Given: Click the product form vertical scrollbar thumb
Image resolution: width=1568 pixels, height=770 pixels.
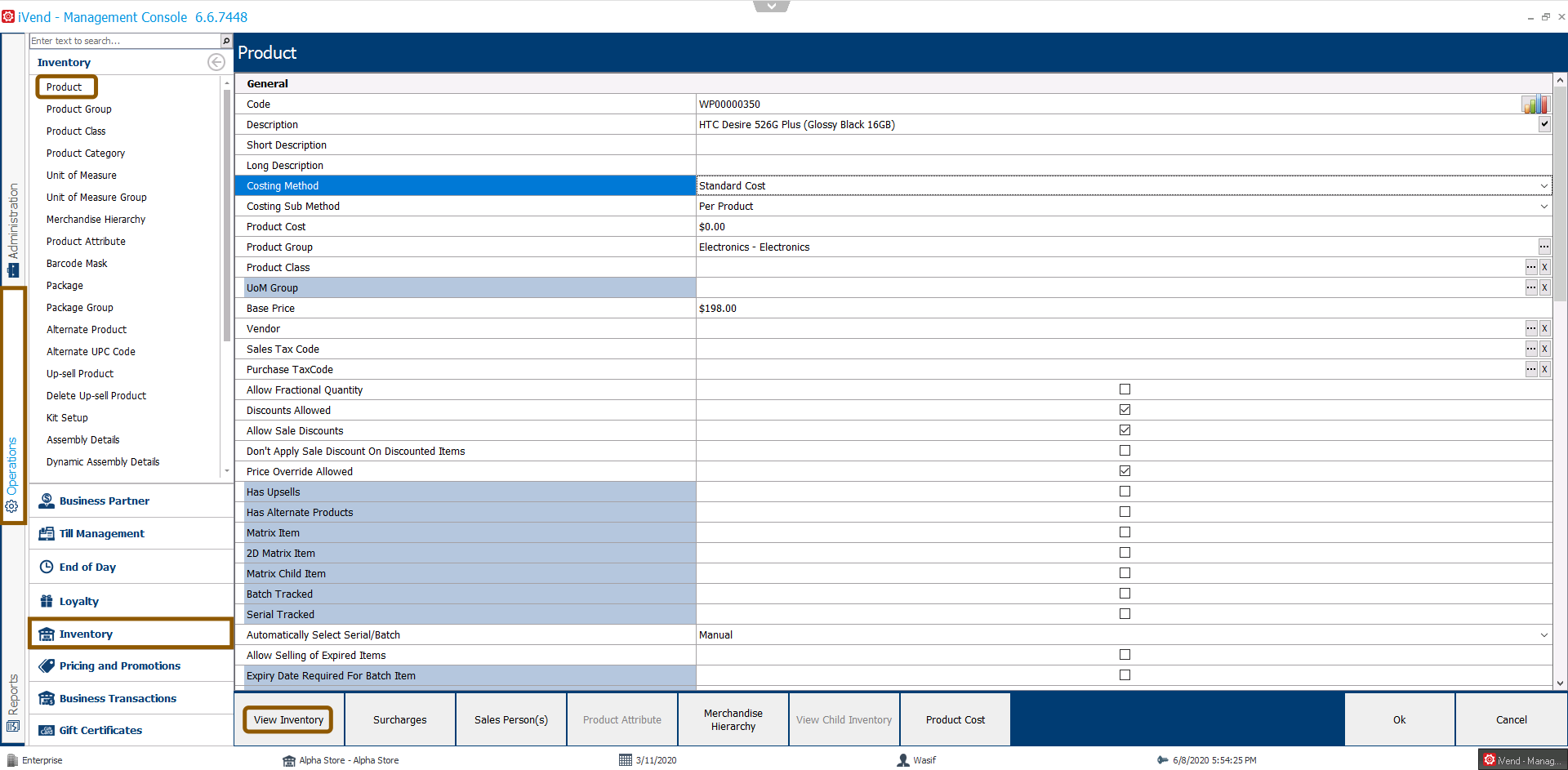Looking at the screenshot, I should 1560,194.
